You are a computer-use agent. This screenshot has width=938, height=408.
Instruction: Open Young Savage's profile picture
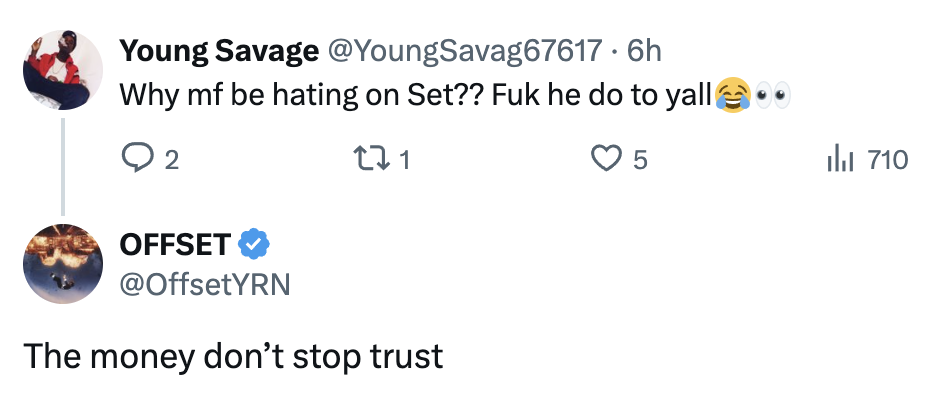click(x=63, y=69)
